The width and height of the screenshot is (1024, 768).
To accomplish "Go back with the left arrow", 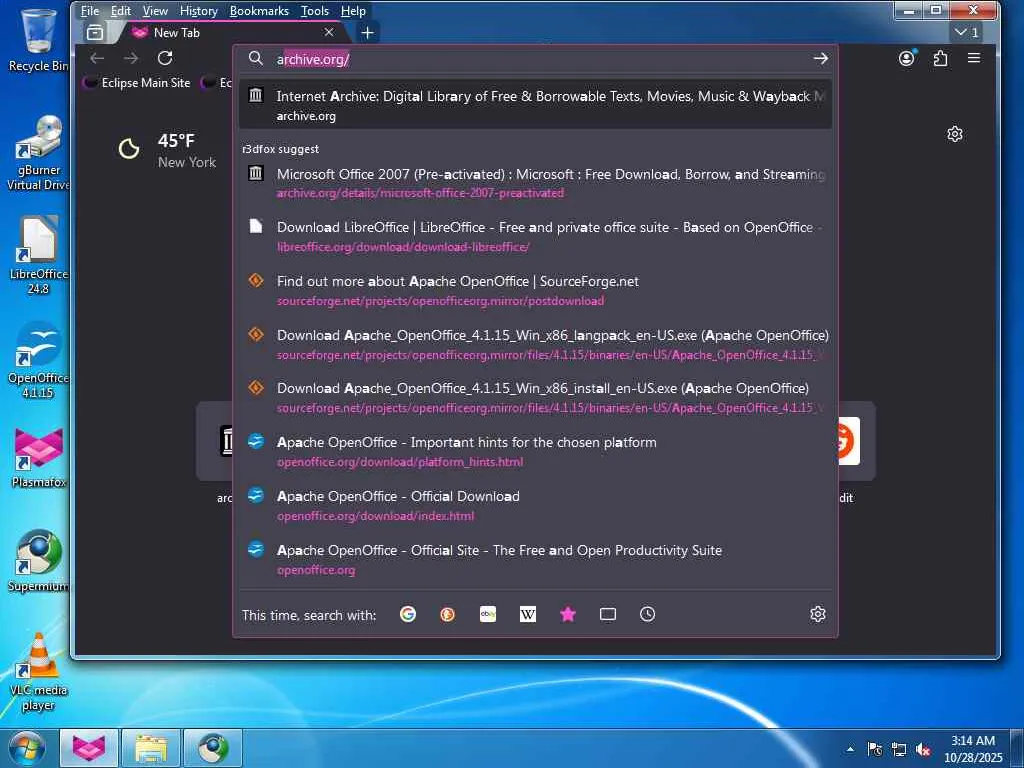I will tap(97, 58).
